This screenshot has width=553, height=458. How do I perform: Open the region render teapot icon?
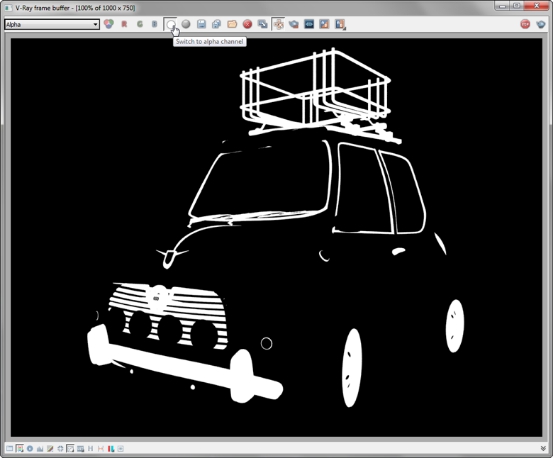(x=294, y=24)
